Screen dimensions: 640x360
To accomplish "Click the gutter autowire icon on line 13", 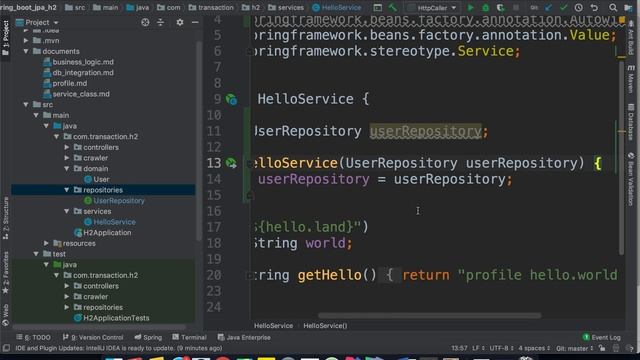I will tap(231, 163).
